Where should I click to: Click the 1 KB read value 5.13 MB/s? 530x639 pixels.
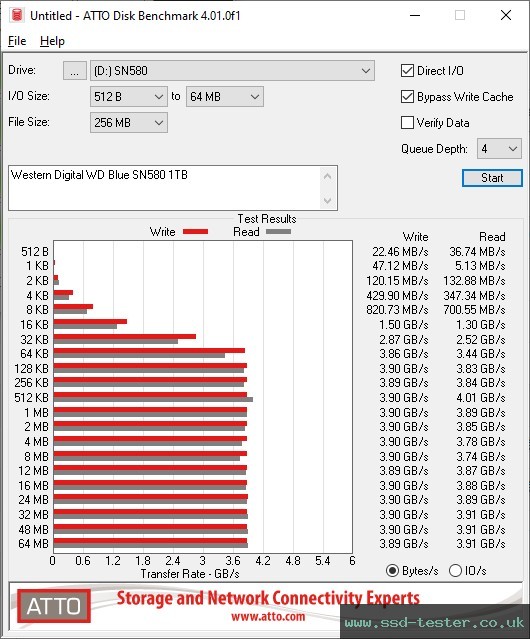(x=480, y=266)
